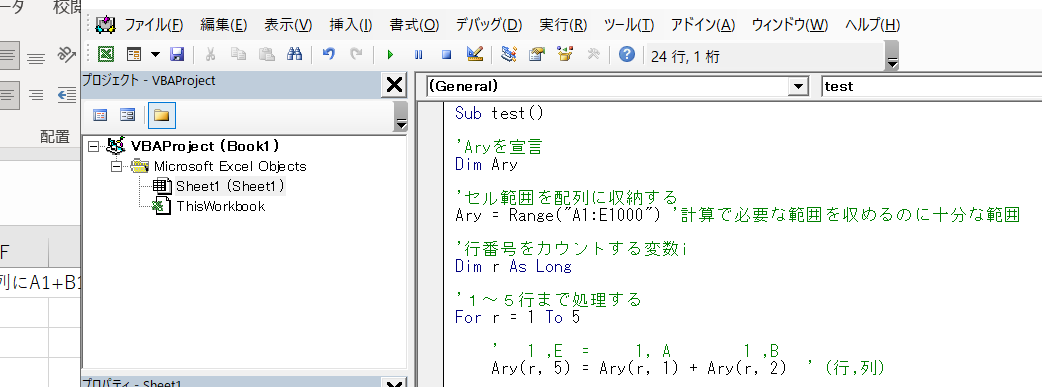1042x387 pixels.
Task: Open the デバッグ(D) menu
Action: 489,25
